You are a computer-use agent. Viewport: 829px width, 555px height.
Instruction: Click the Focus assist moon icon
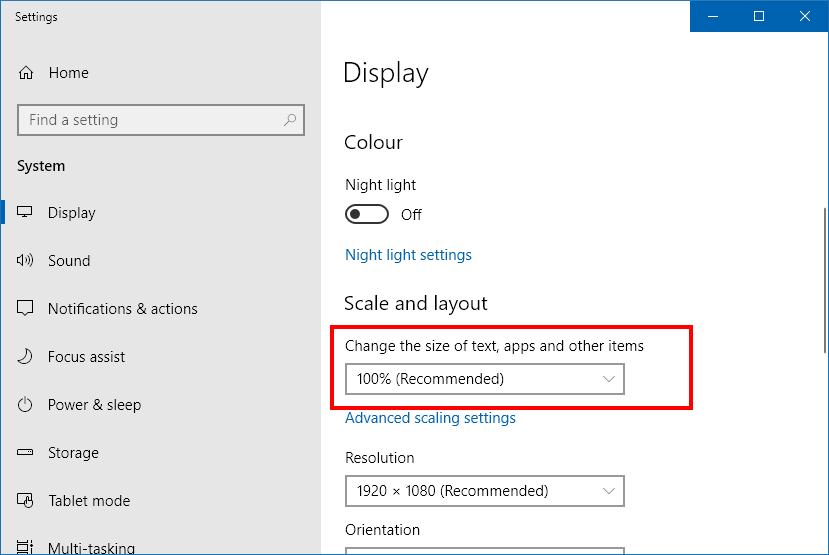[x=26, y=357]
